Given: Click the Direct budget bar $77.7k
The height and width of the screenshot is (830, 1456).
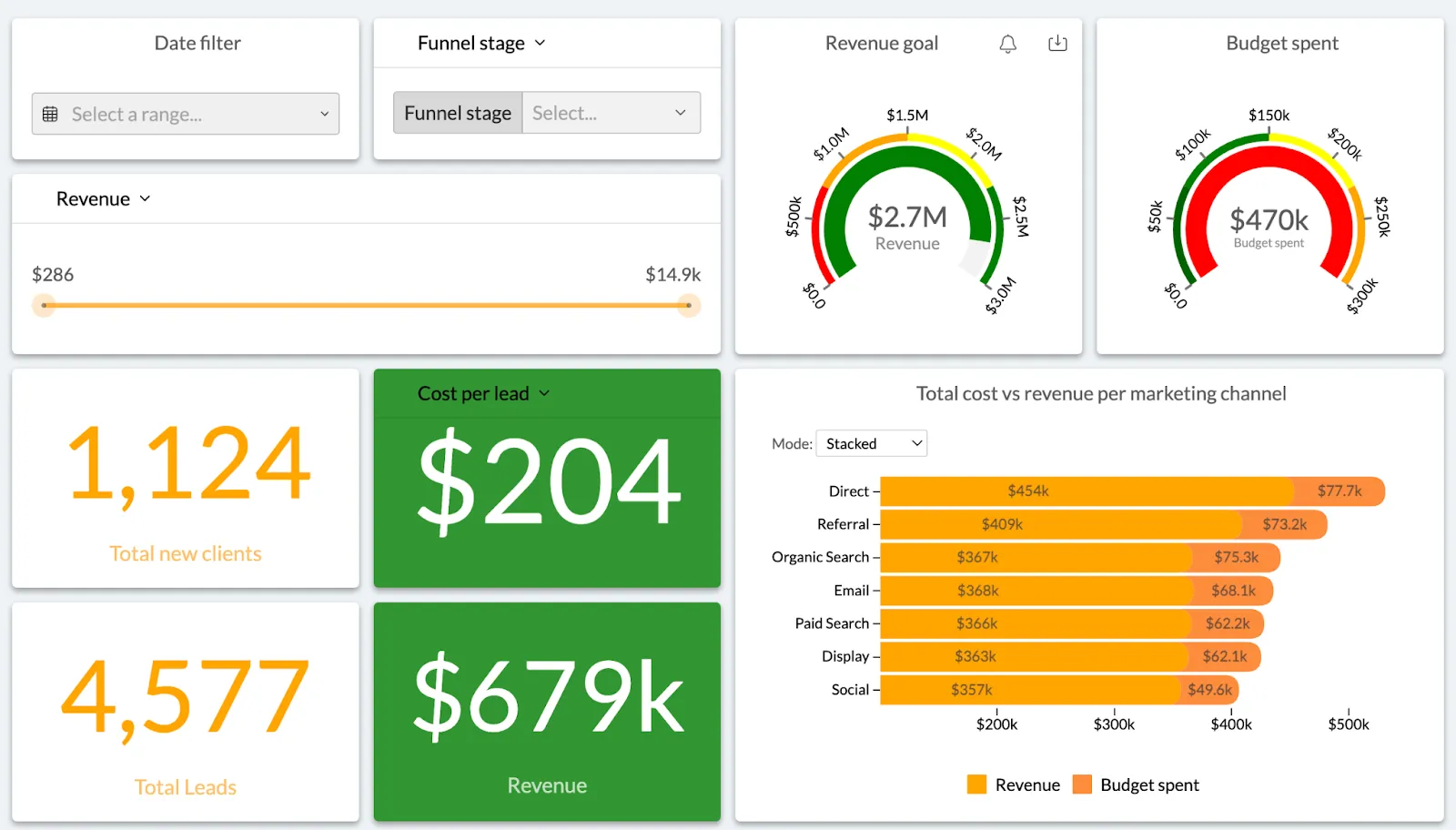Looking at the screenshot, I should [1340, 491].
